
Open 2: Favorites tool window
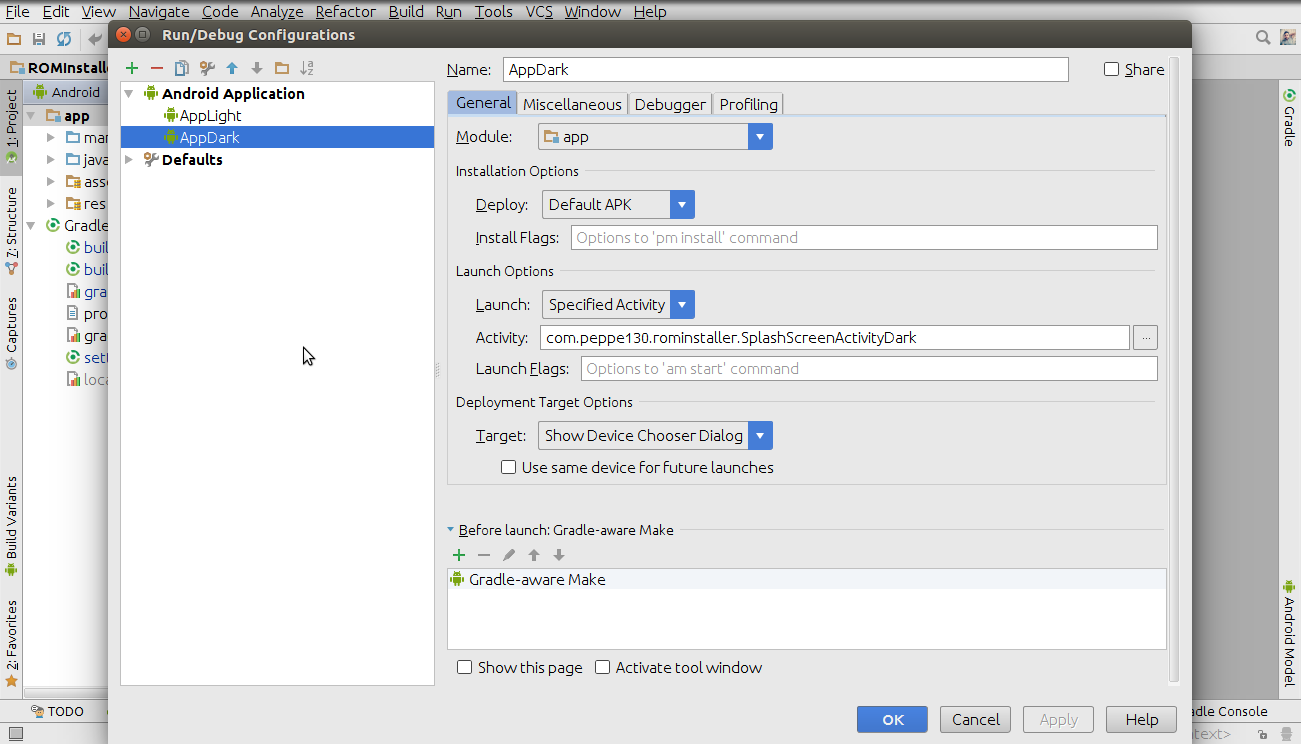[x=12, y=644]
